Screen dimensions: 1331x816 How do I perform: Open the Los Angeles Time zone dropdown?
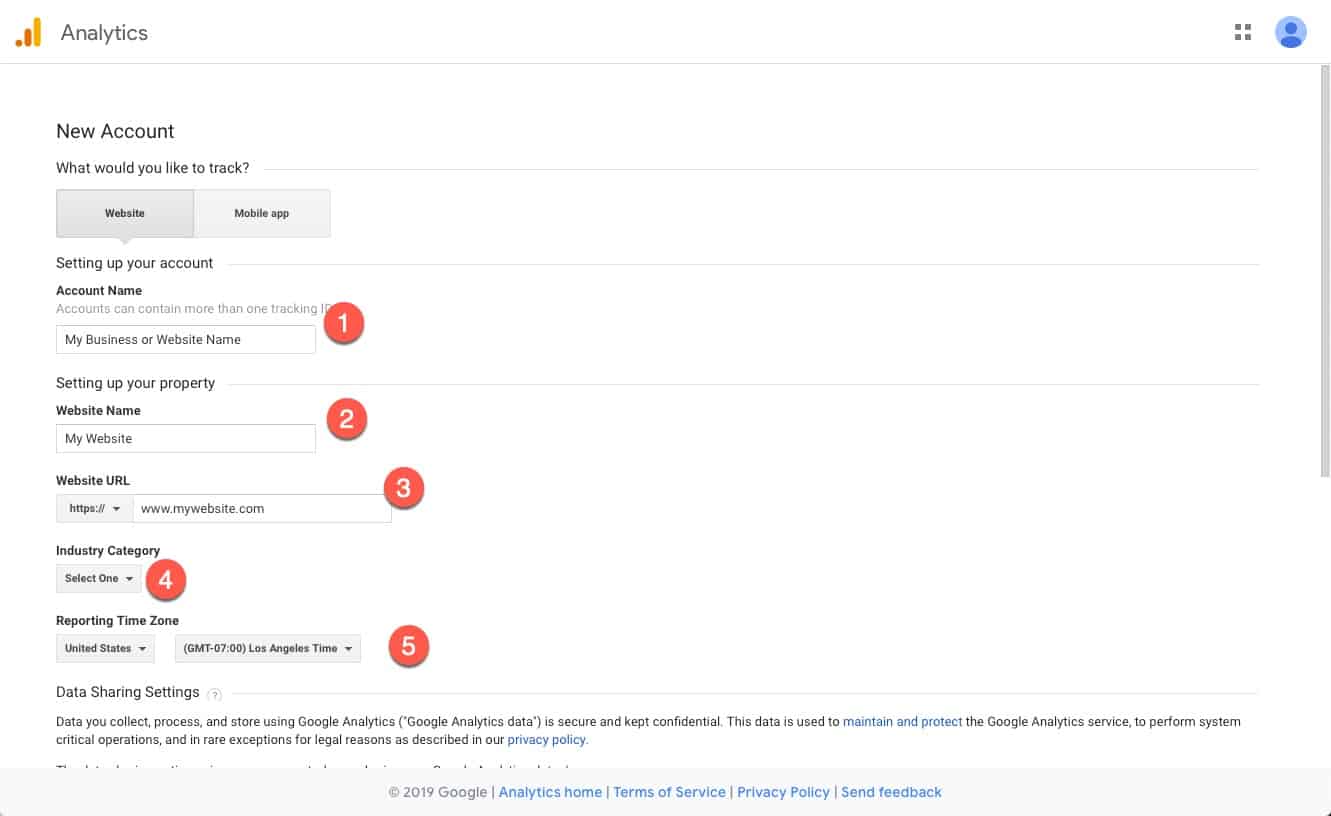268,648
